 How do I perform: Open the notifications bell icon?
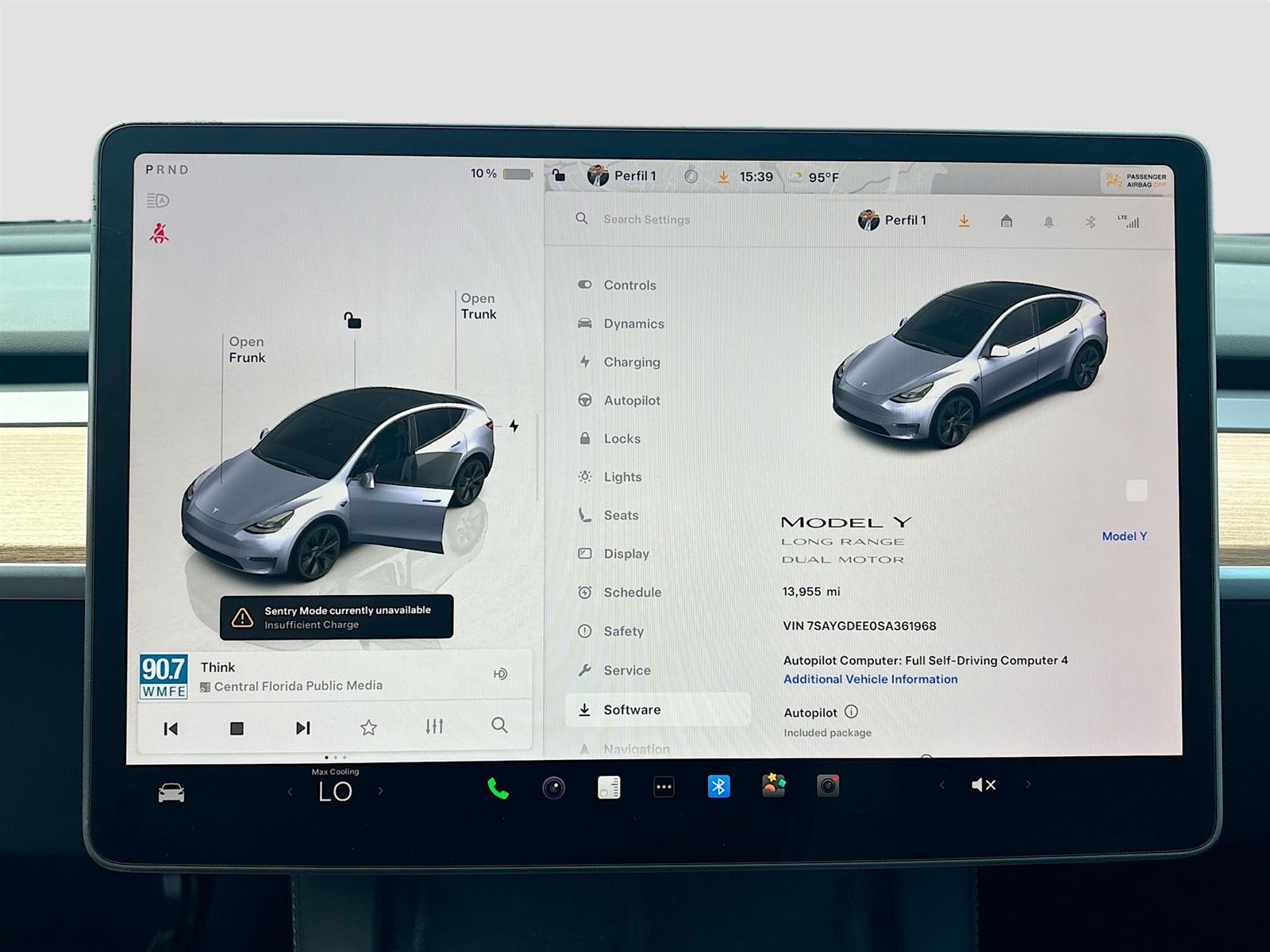1049,222
